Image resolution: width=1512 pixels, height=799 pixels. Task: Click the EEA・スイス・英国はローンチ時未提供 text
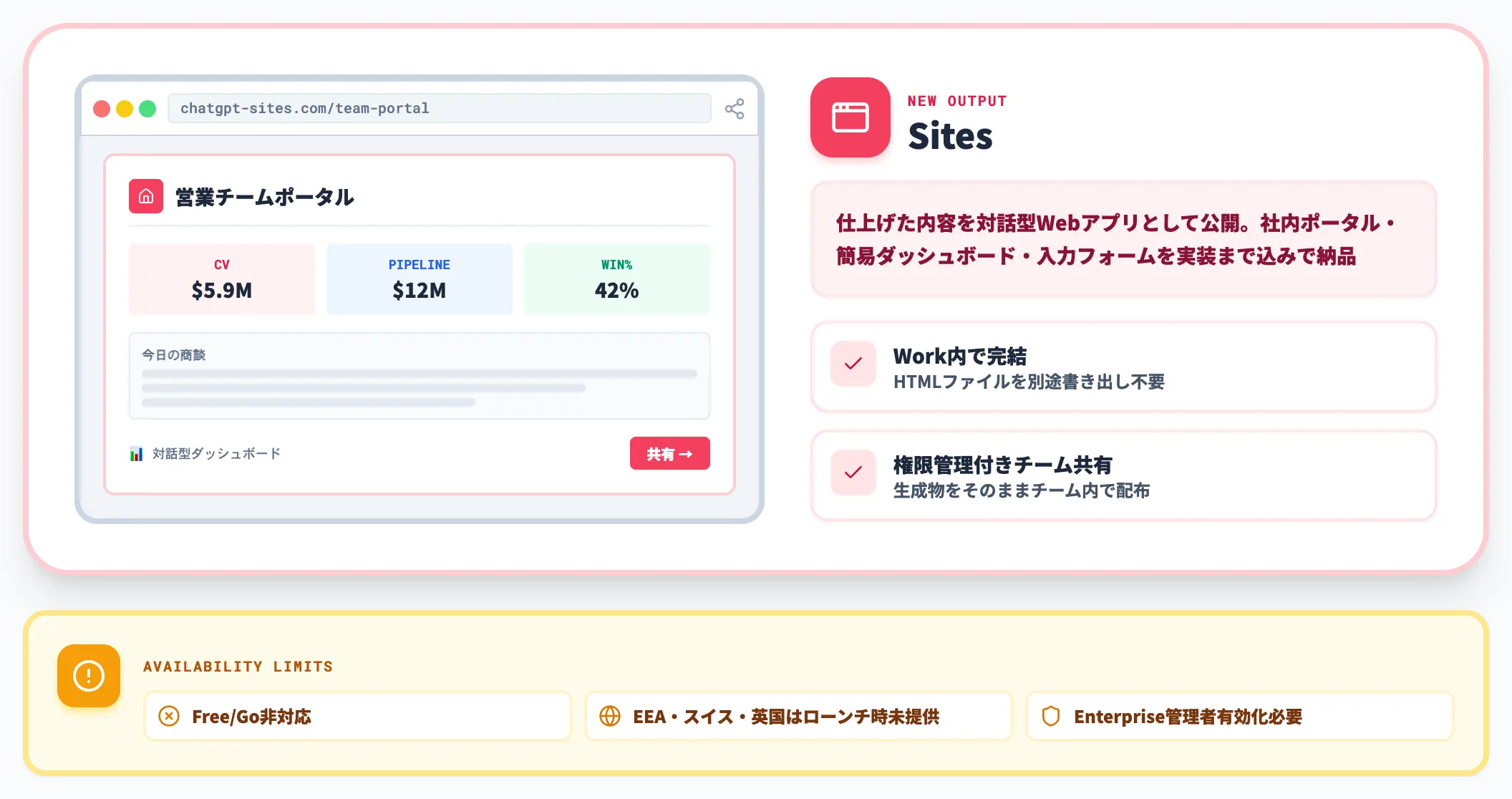(786, 717)
